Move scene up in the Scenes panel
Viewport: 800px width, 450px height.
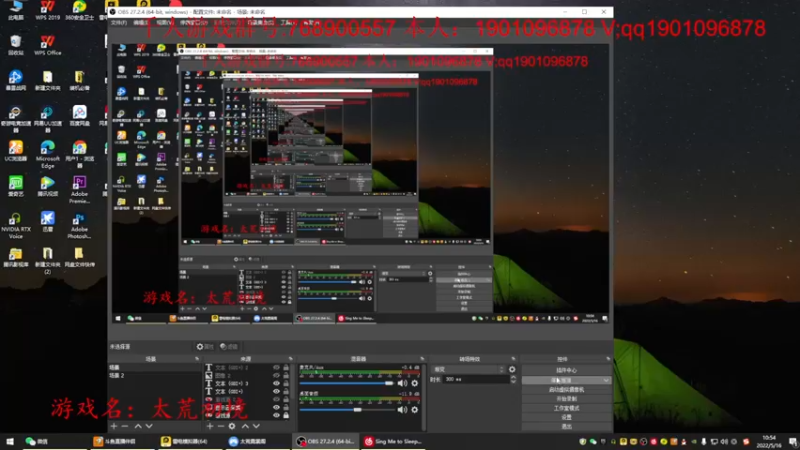138,426
